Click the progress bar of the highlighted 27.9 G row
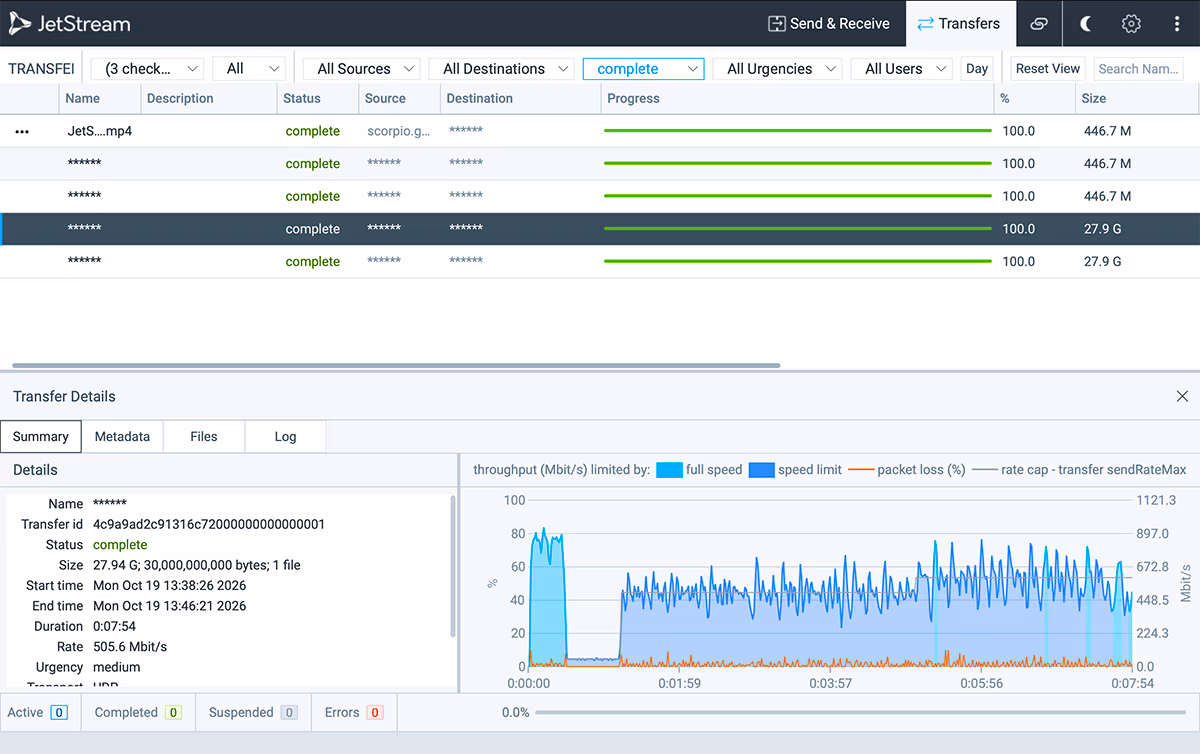Image resolution: width=1200 pixels, height=754 pixels. coord(797,229)
